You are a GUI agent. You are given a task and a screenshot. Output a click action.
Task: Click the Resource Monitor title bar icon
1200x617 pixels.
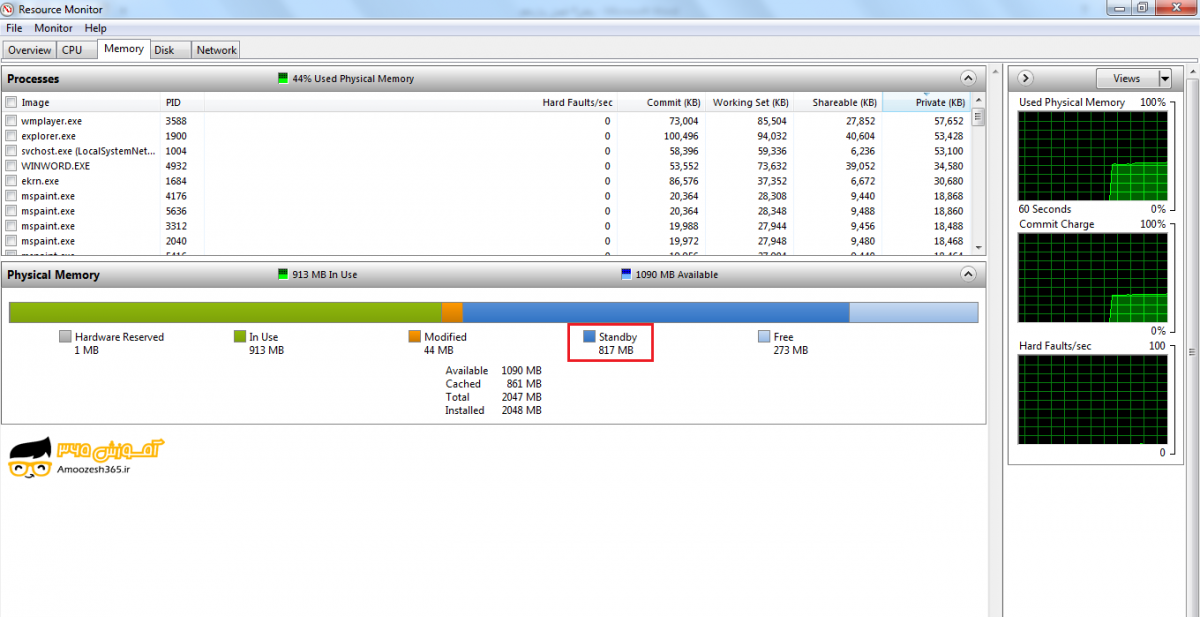click(9, 9)
